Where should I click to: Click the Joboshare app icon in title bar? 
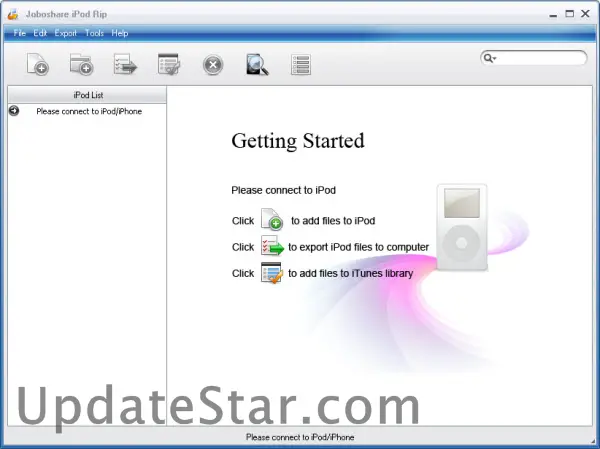(13, 14)
